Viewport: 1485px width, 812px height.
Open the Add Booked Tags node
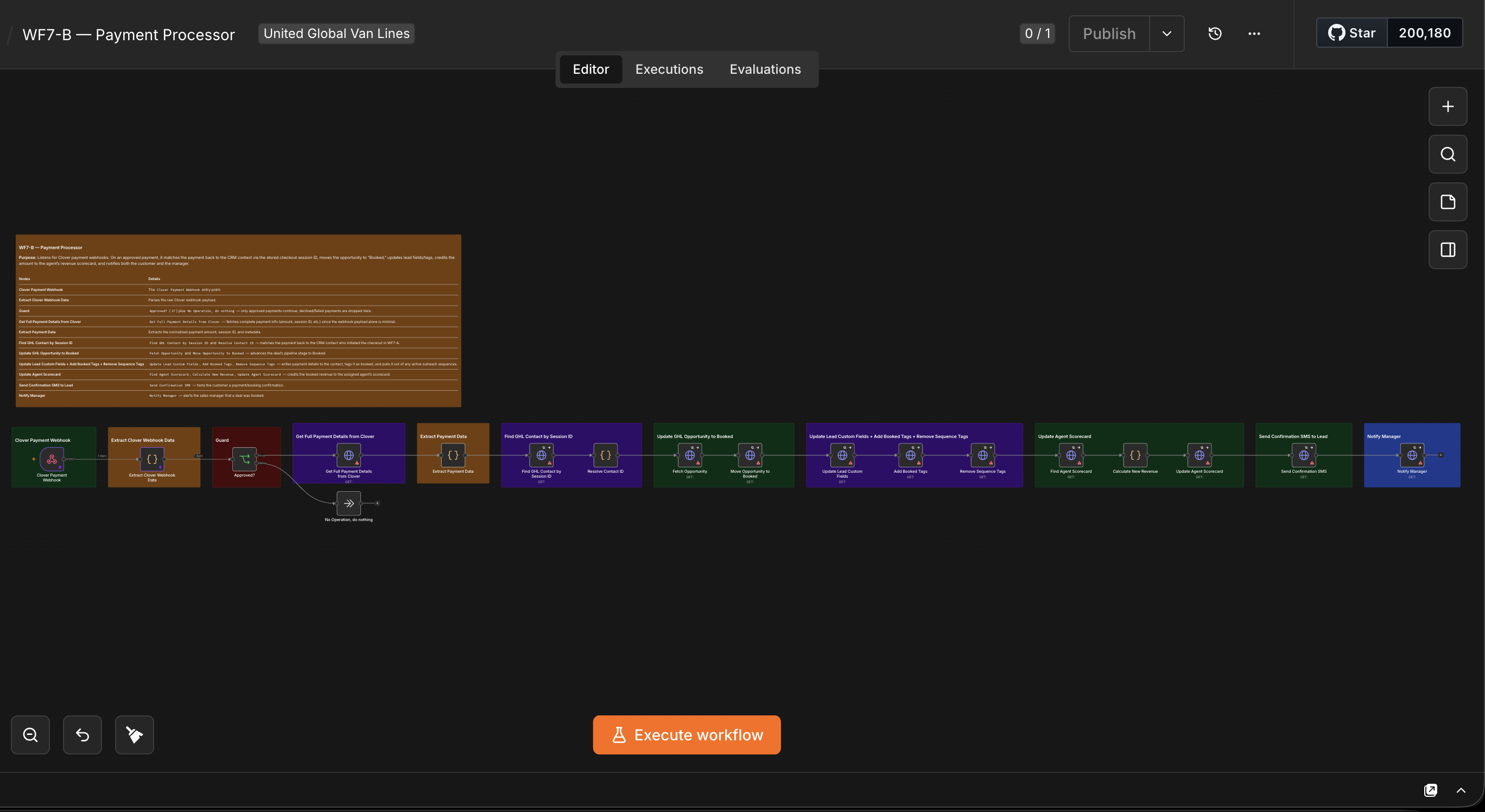tap(910, 455)
